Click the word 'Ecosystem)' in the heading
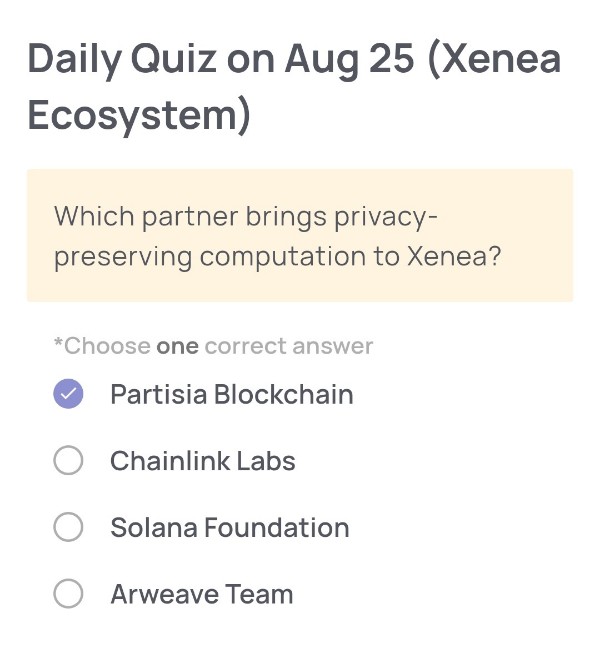This screenshot has height=664, width=600. point(139,115)
